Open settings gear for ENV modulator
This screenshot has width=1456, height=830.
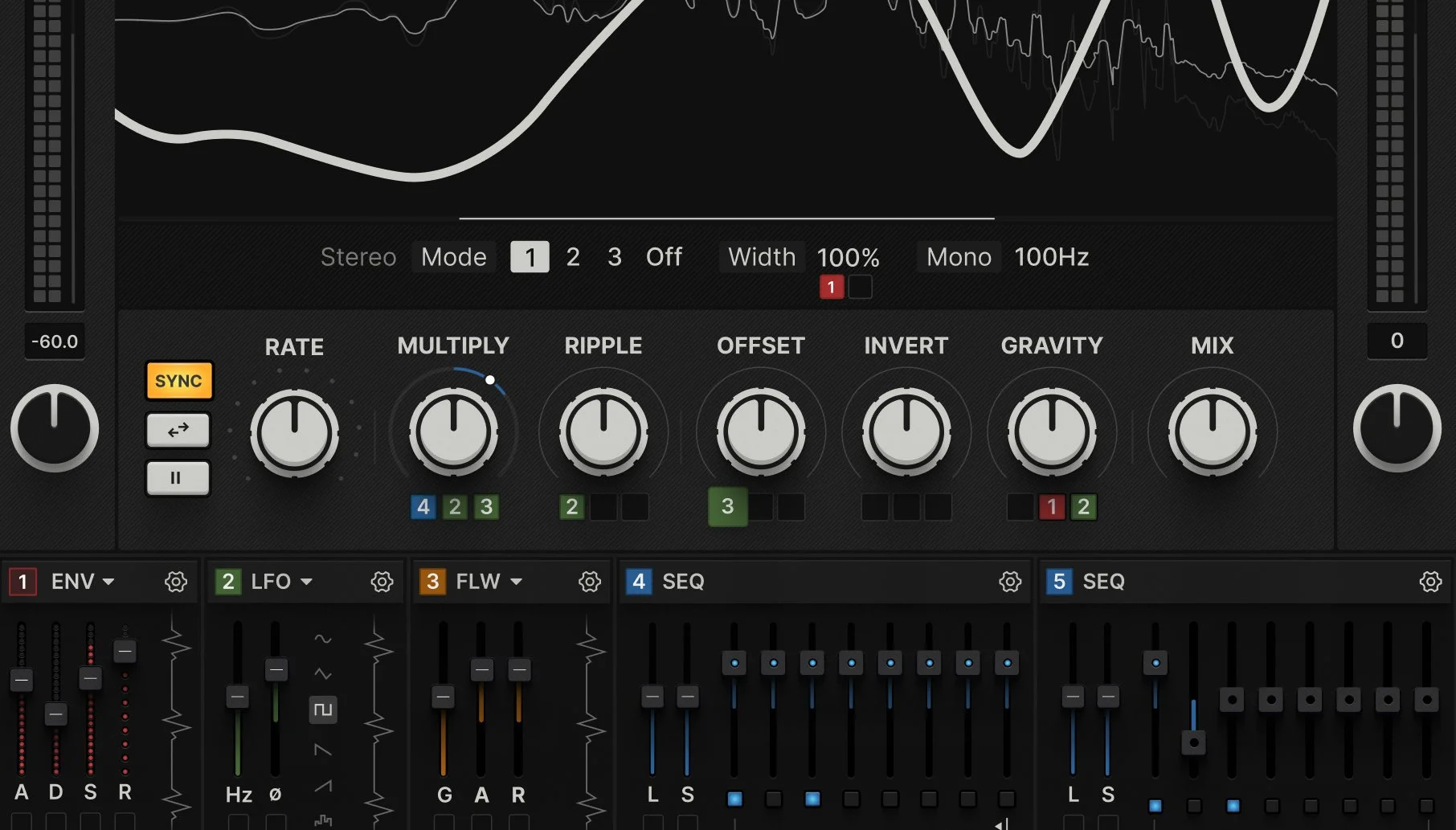pos(176,582)
